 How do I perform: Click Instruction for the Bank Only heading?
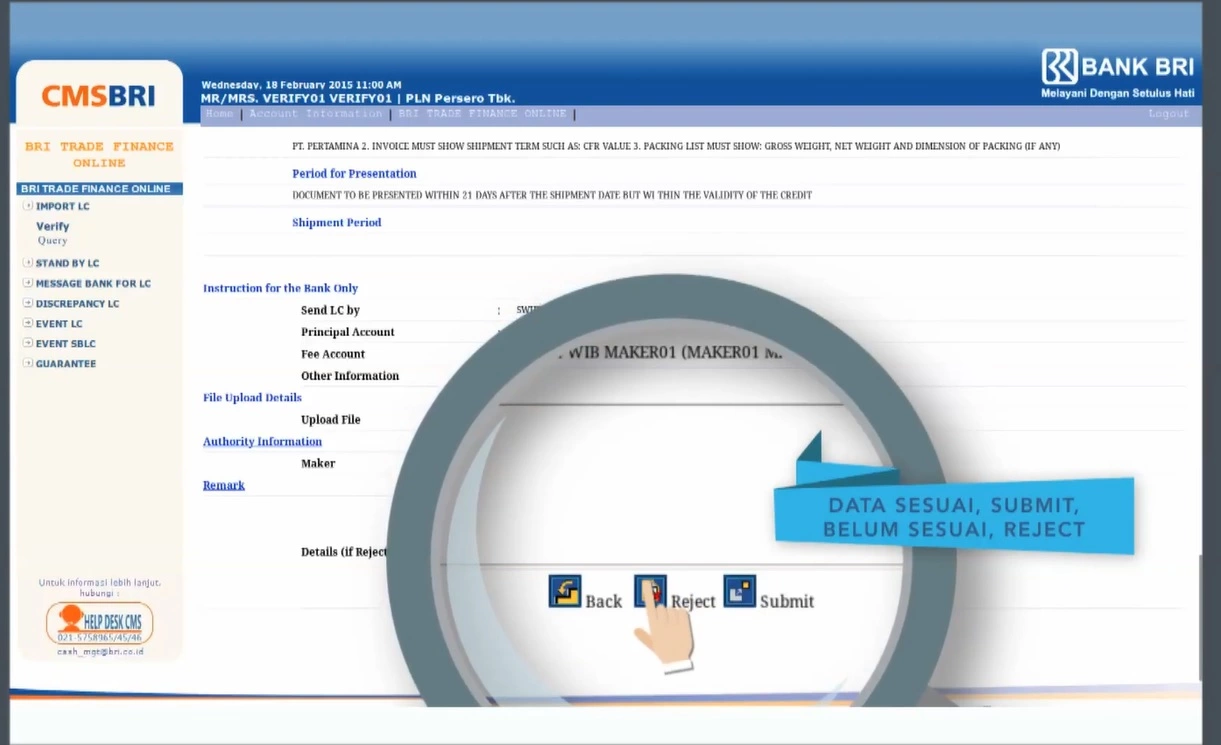pyautogui.click(x=280, y=288)
